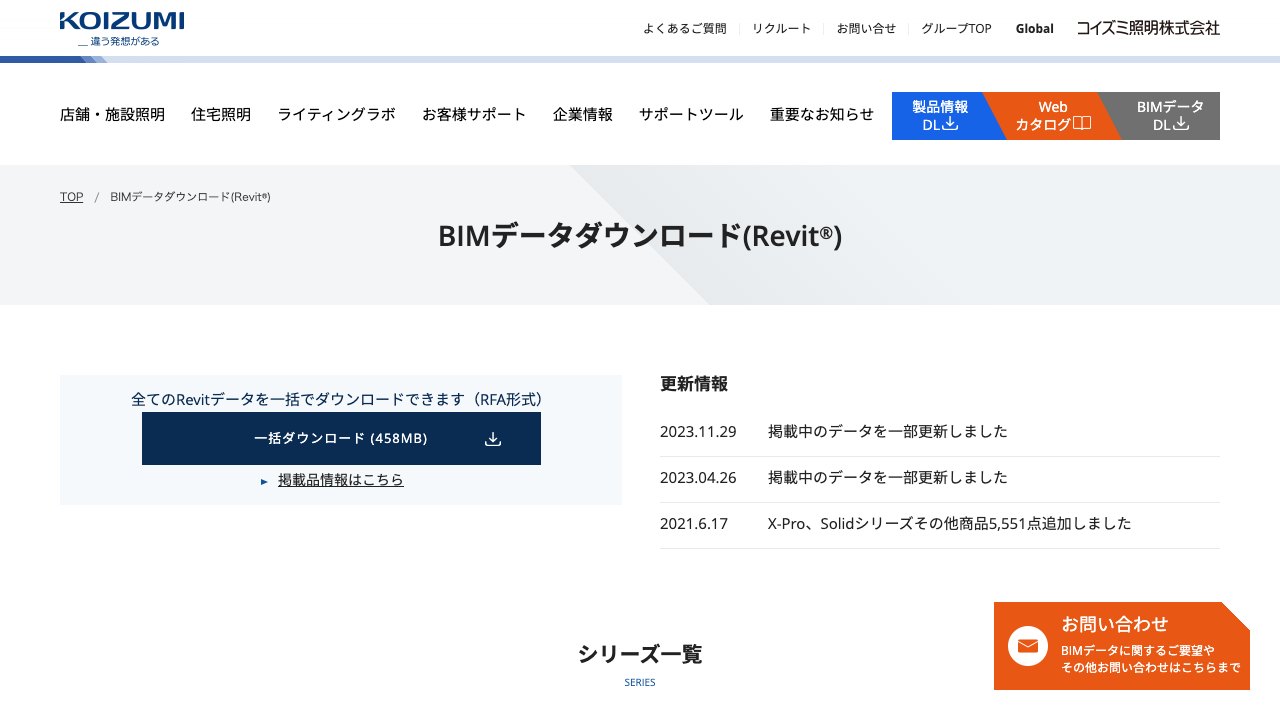The height and width of the screenshot is (720, 1280).
Task: Click the シリーズ一覧 heading
Action: click(640, 655)
